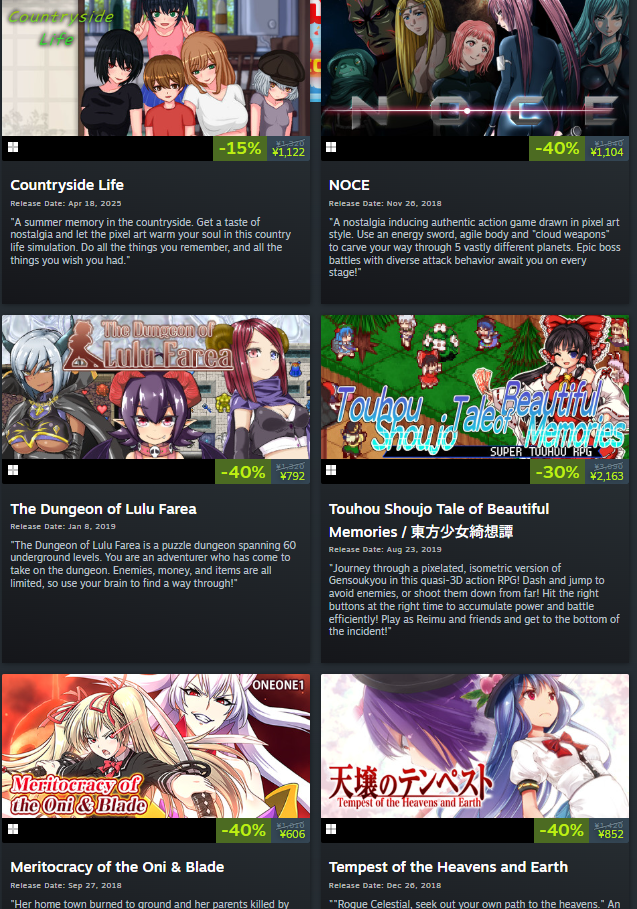Click the NOCE title link
Viewport: 637px width, 909px height.
[x=349, y=185]
